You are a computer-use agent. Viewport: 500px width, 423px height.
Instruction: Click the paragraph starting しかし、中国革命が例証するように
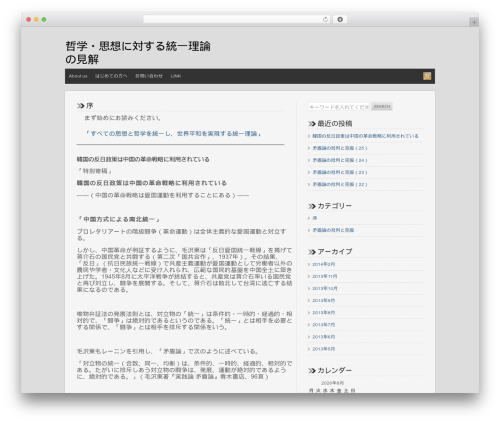184,270
